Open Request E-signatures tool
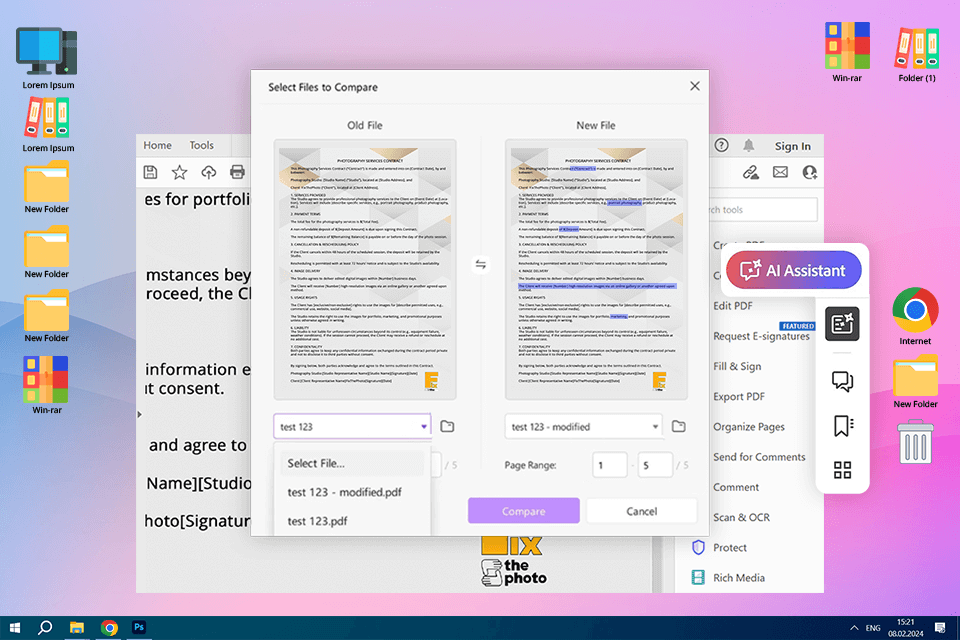 (761, 336)
